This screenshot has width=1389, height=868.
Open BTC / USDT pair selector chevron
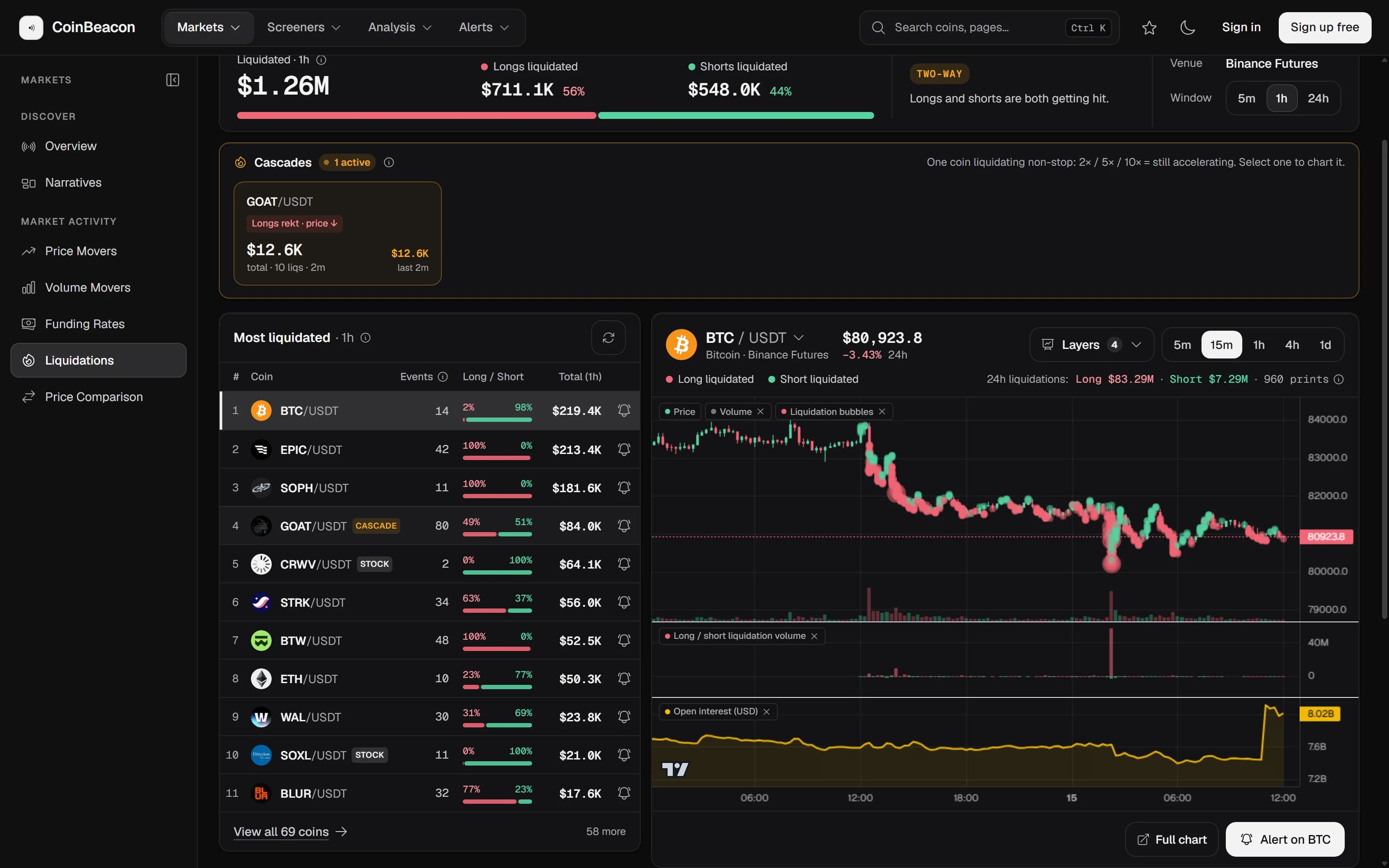pos(798,338)
